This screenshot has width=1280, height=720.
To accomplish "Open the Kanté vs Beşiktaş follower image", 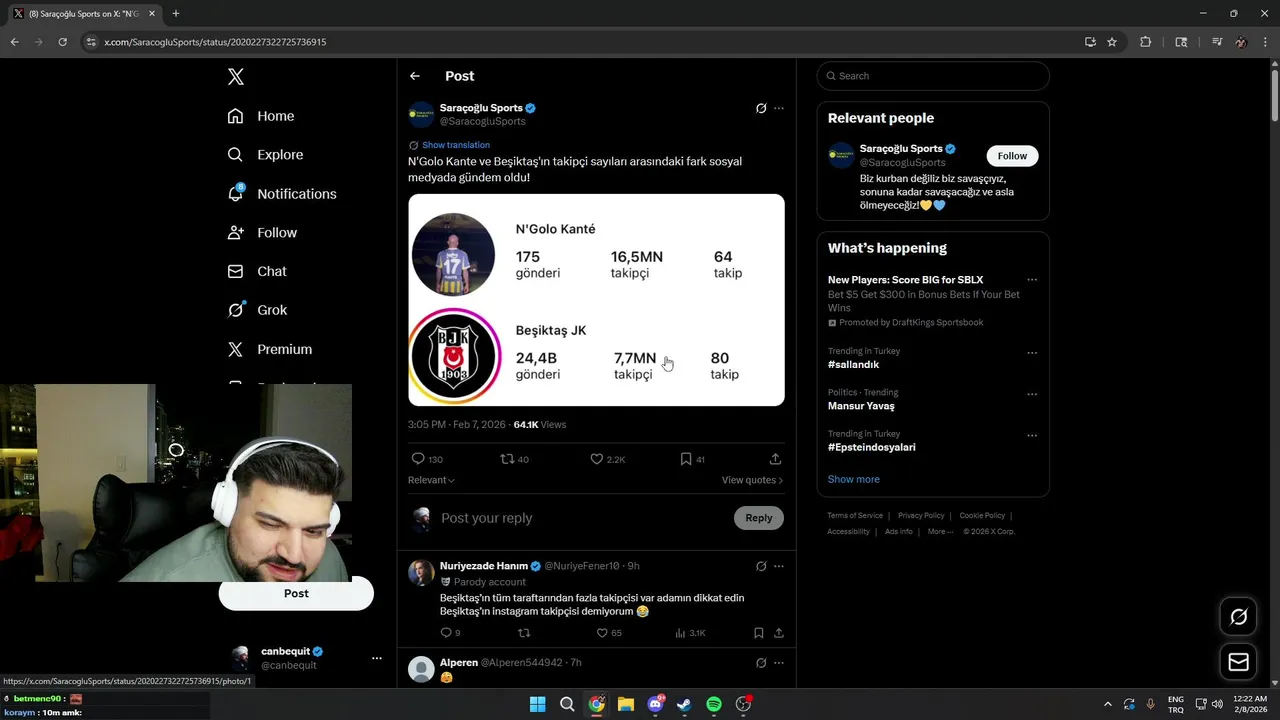I will 596,300.
